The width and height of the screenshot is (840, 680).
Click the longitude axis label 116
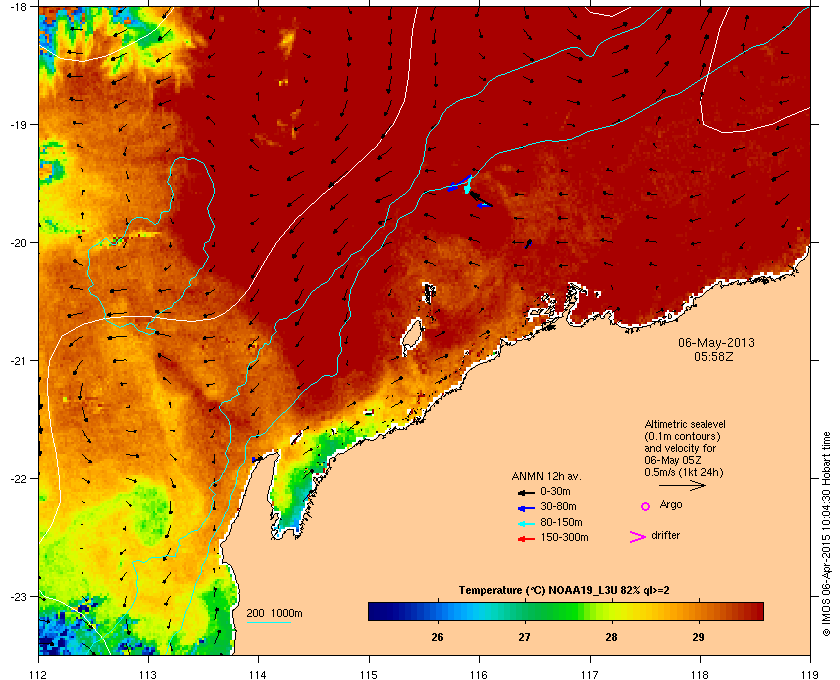479,675
